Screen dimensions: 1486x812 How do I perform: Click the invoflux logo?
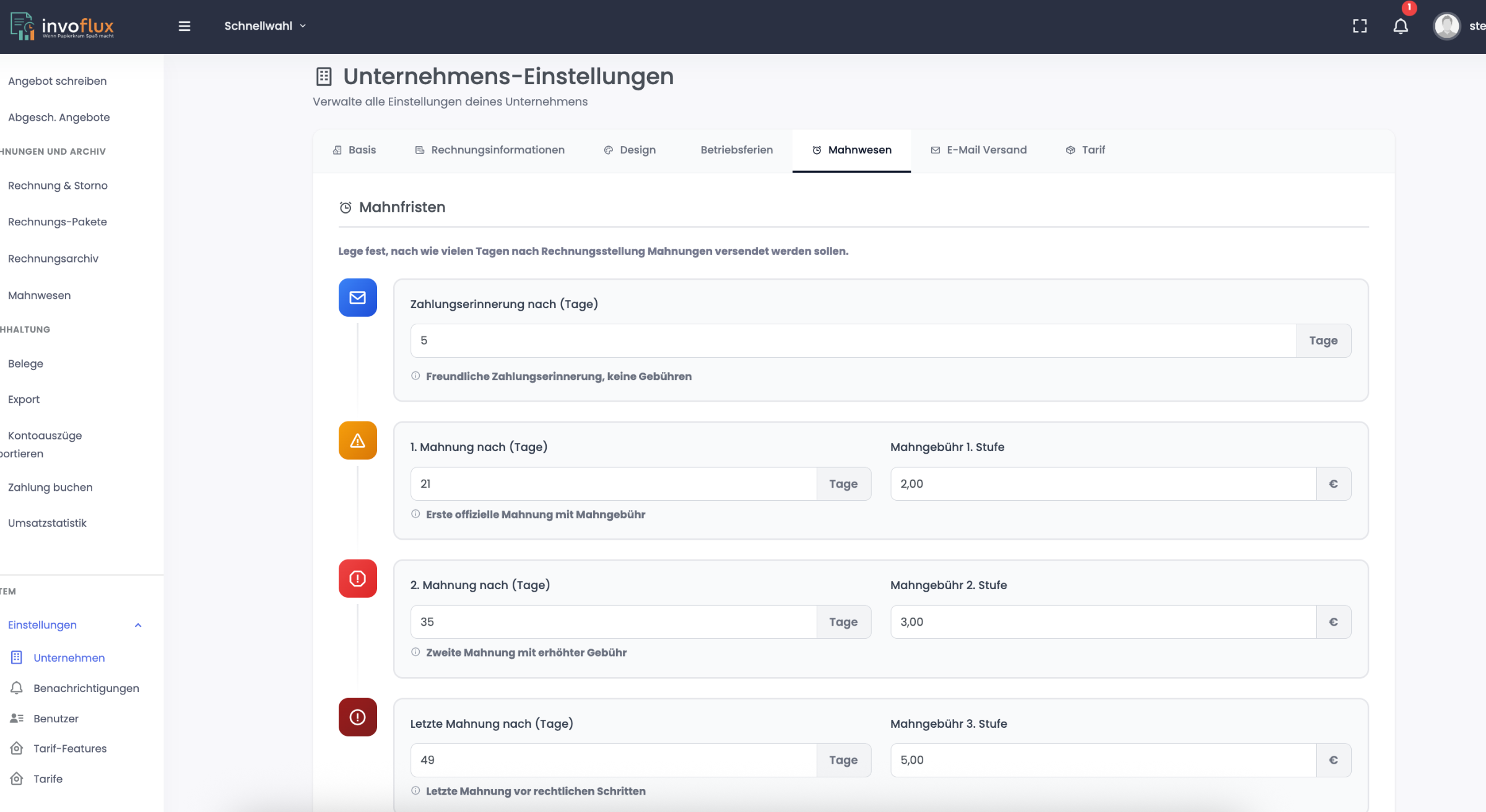tap(63, 26)
